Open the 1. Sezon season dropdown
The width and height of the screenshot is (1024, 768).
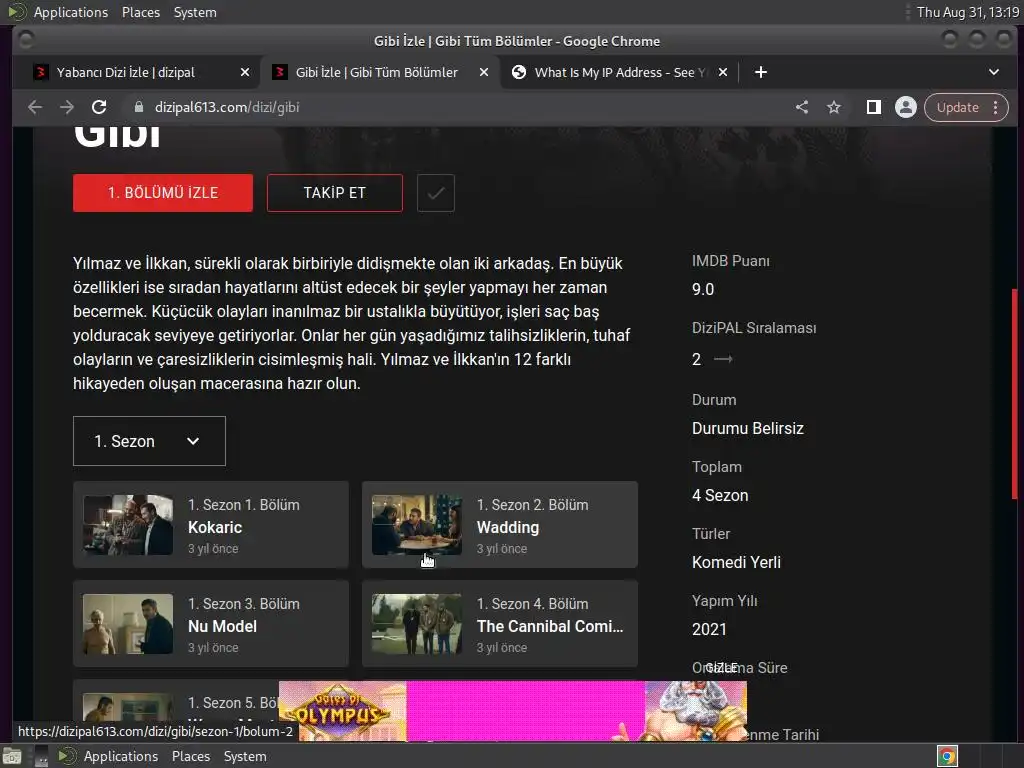(x=150, y=441)
